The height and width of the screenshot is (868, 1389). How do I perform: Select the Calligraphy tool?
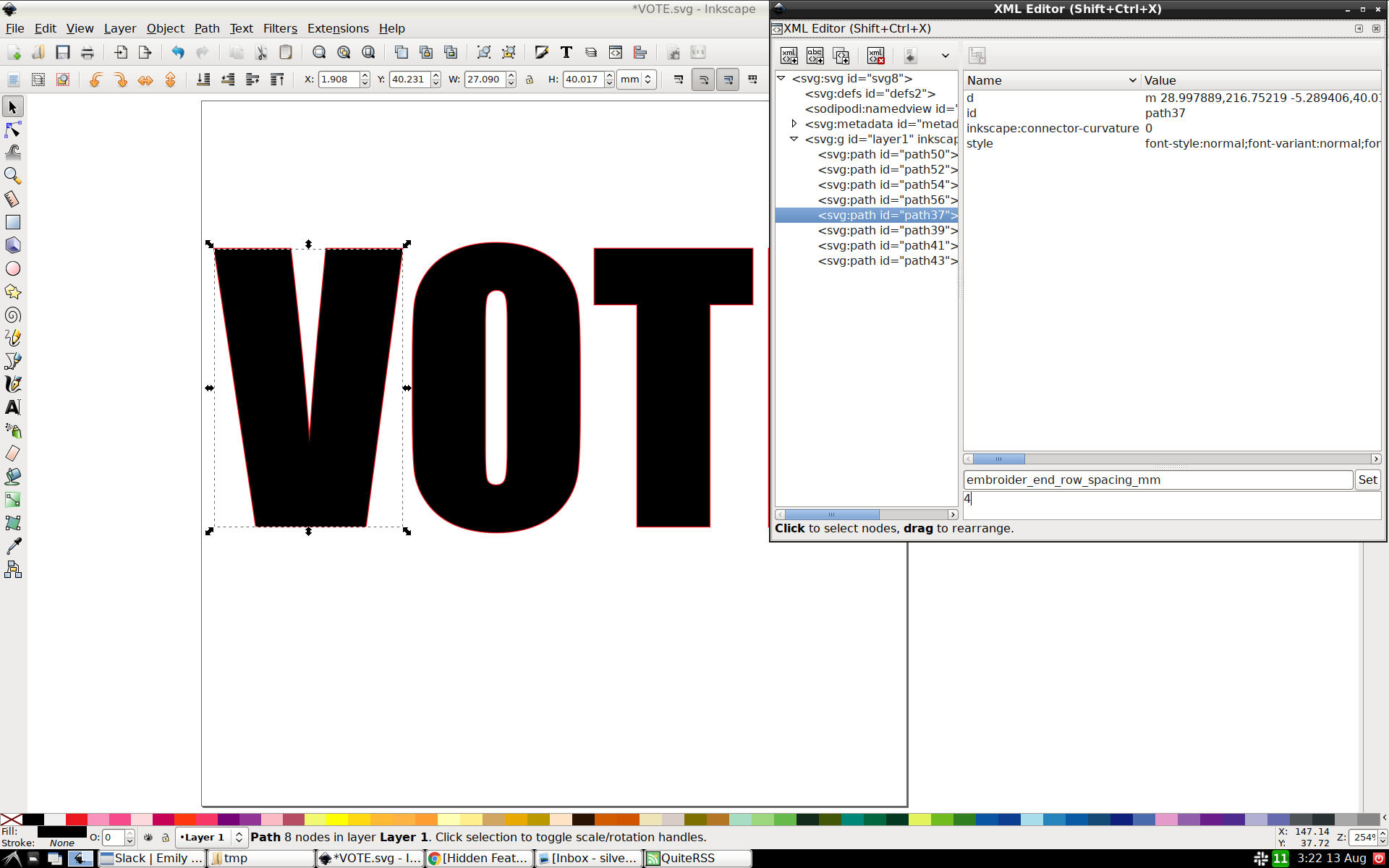tap(13, 384)
